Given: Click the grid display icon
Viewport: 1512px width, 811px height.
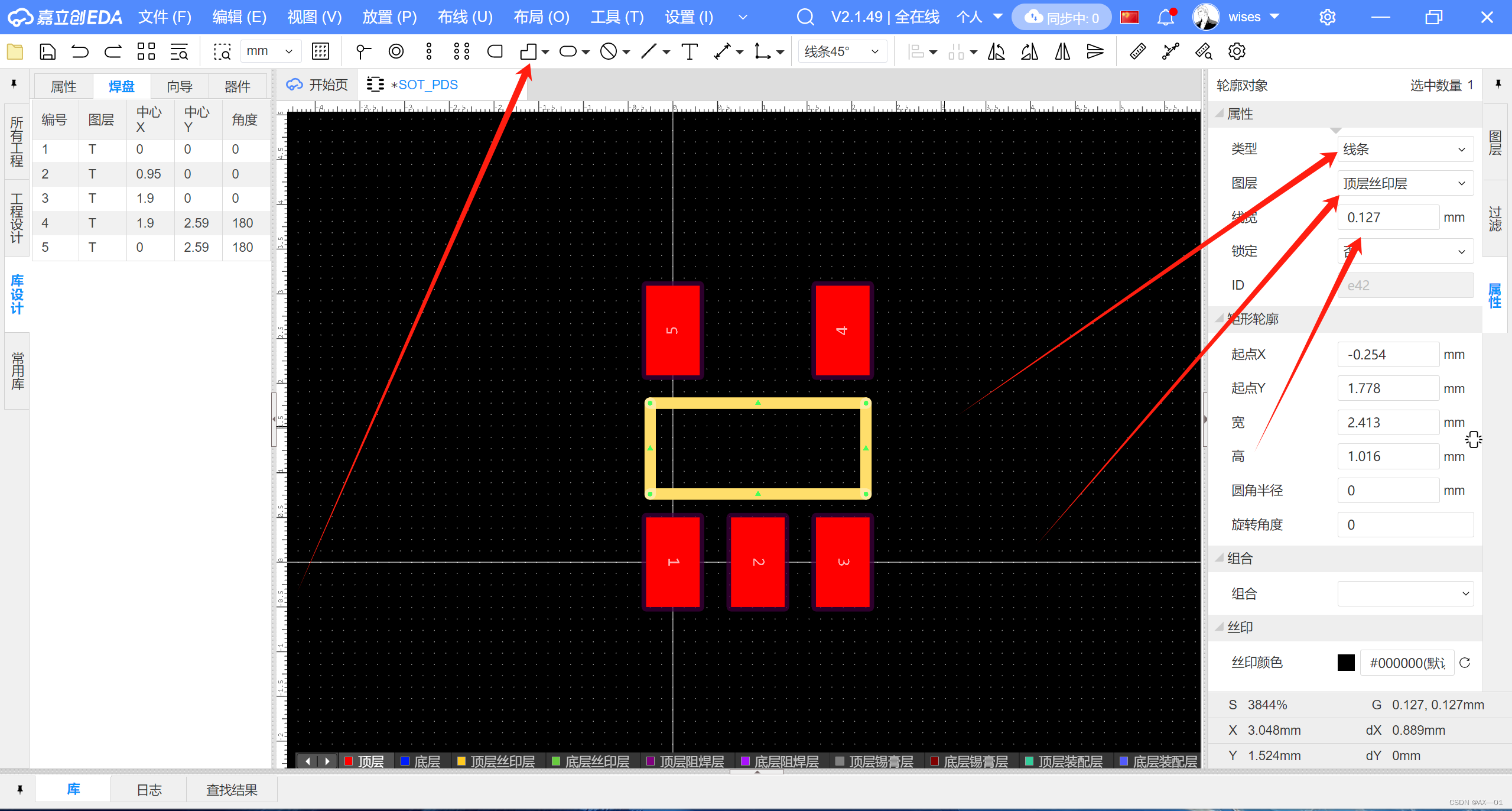Looking at the screenshot, I should pos(320,51).
